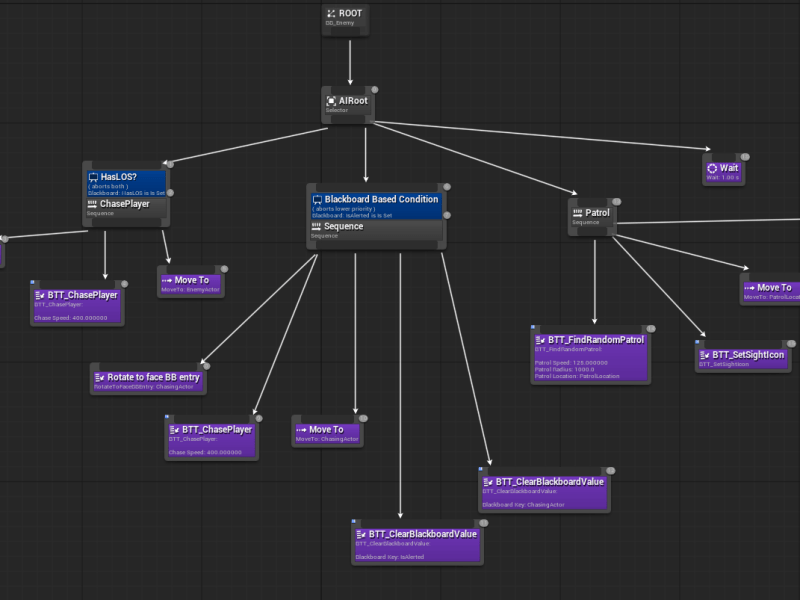The image size is (800, 600).
Task: Click the Blackboard Based Condition decorator icon
Action: (317, 200)
